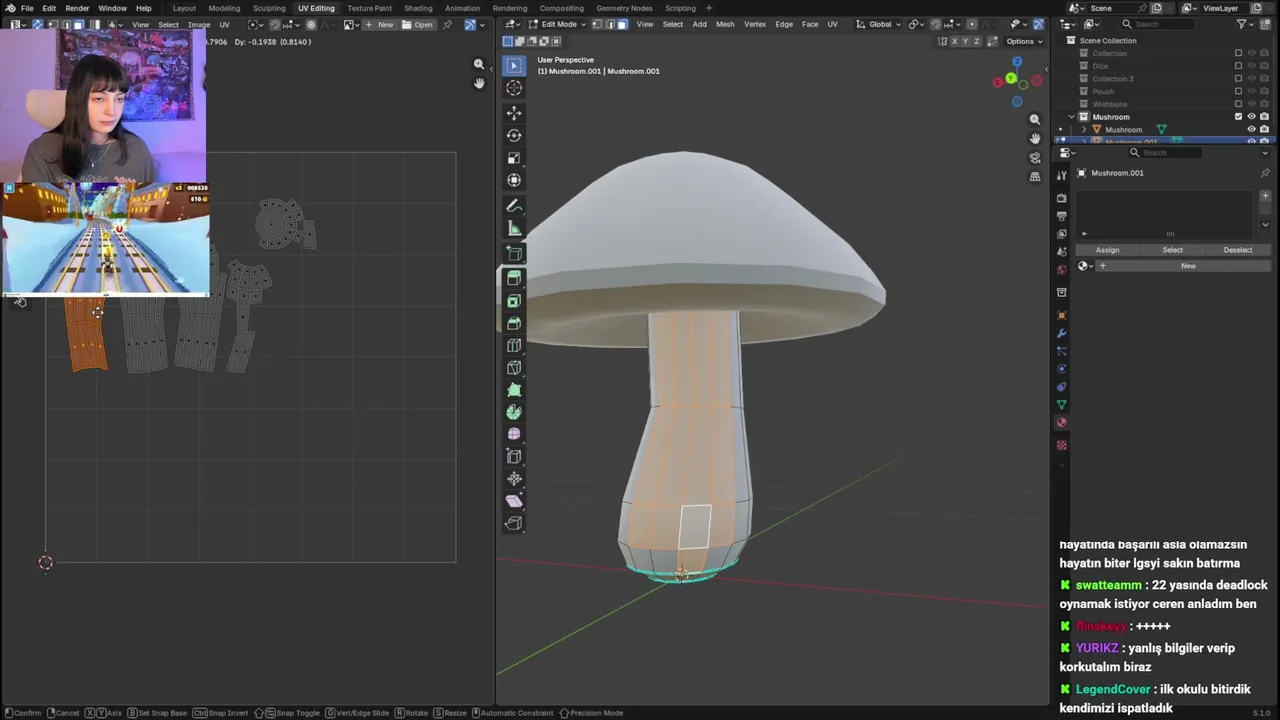
Task: Click the pan hand icon in 3D viewport
Action: click(x=1035, y=138)
